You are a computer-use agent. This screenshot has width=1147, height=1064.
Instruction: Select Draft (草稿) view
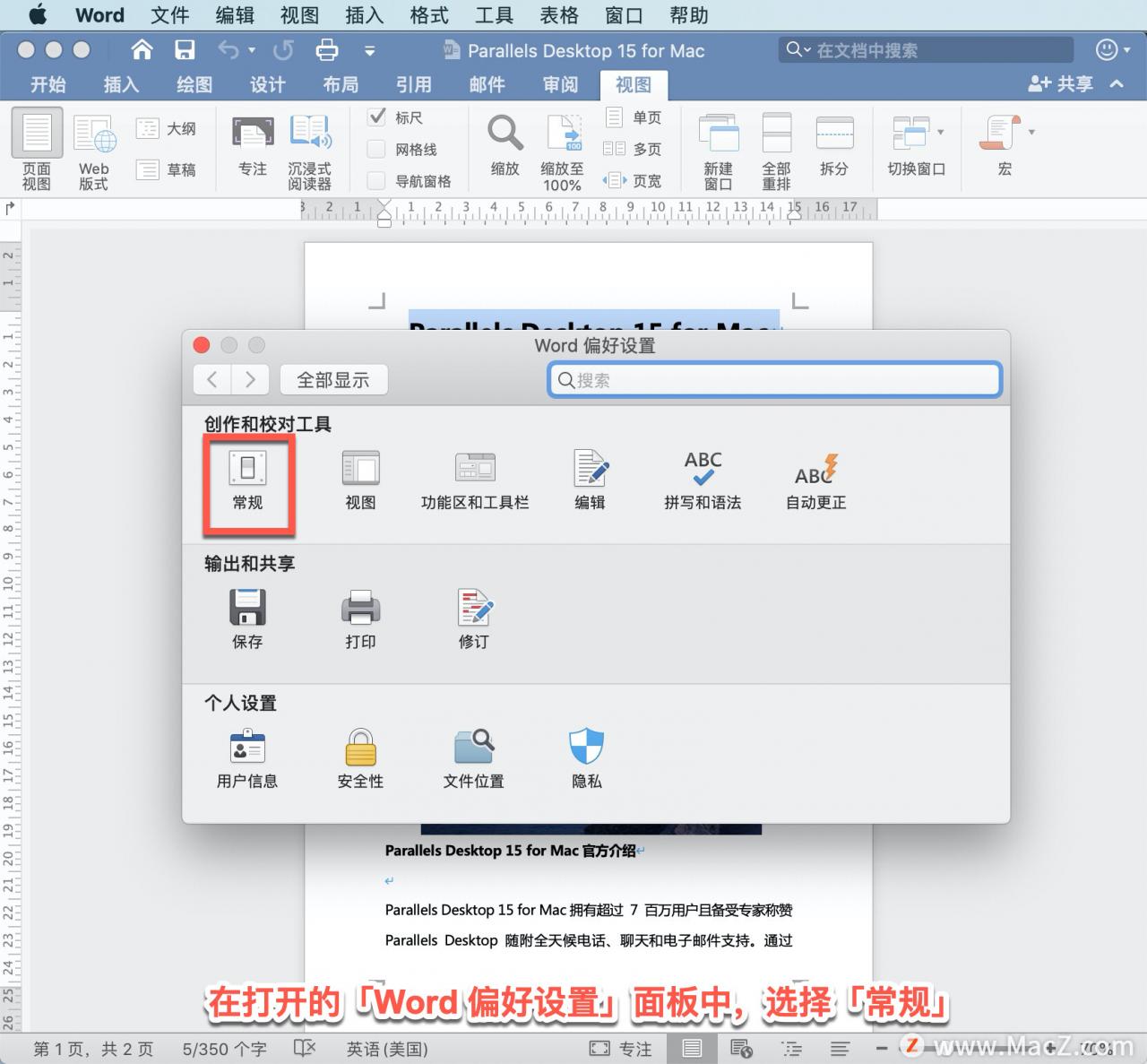167,169
